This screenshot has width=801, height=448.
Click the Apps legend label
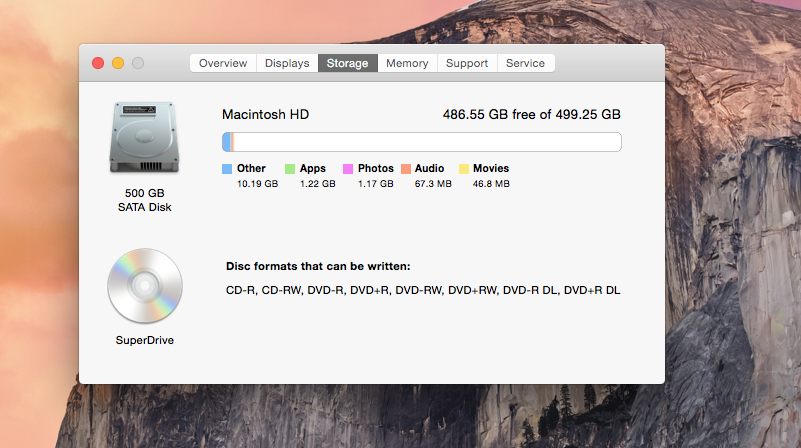[x=313, y=169]
